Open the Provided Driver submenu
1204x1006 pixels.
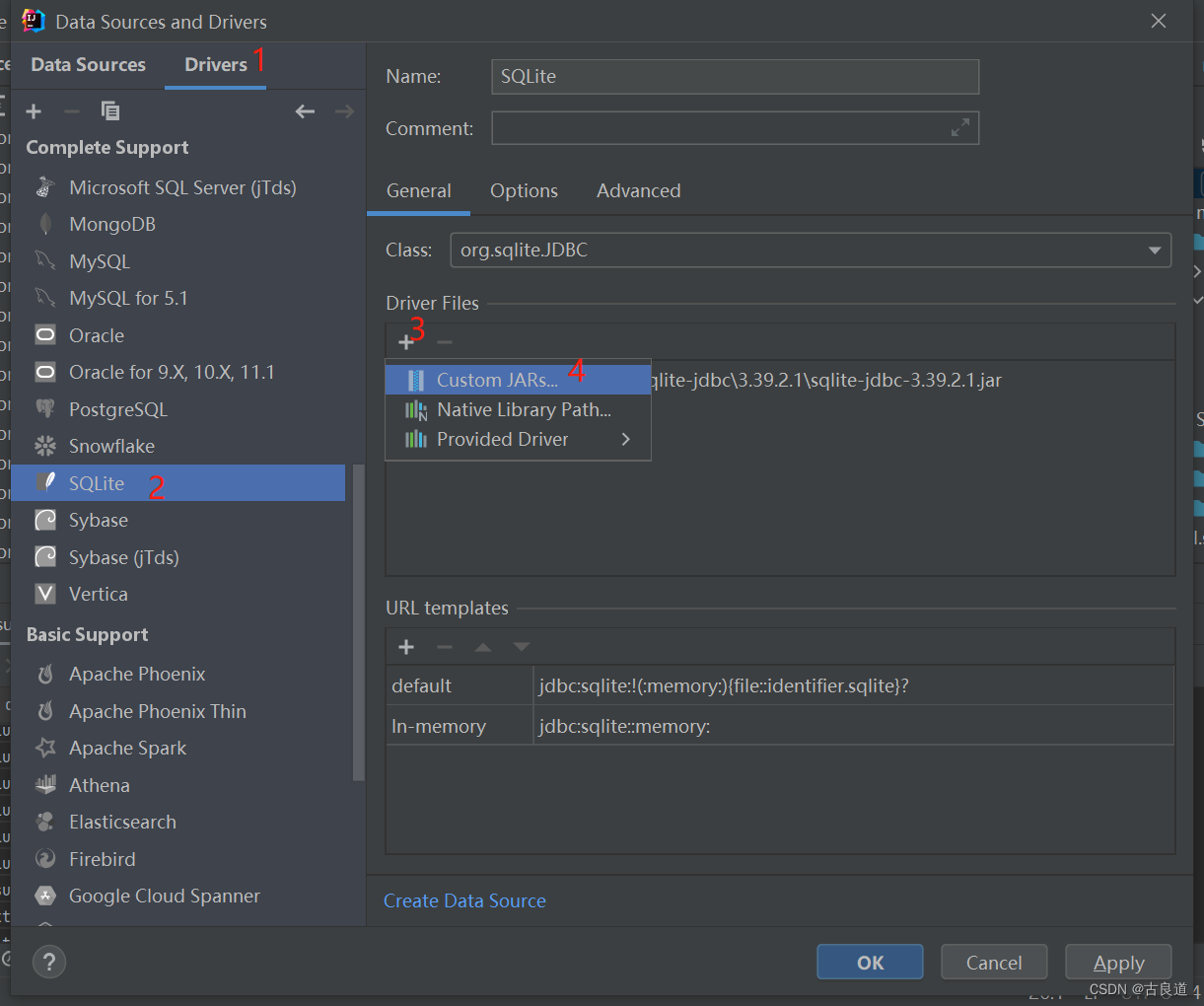pos(518,439)
